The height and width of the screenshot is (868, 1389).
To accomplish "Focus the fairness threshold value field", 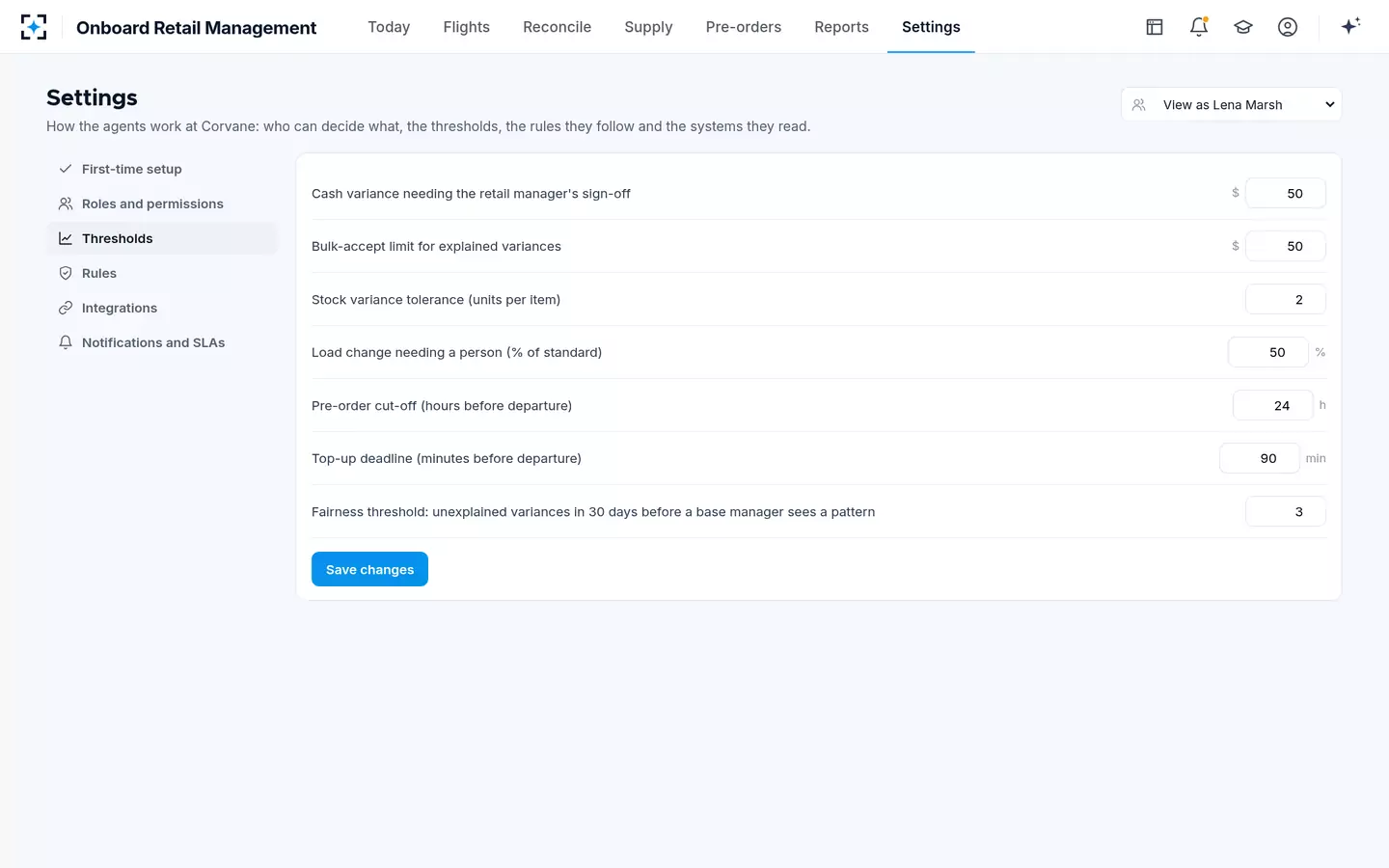I will tap(1285, 511).
